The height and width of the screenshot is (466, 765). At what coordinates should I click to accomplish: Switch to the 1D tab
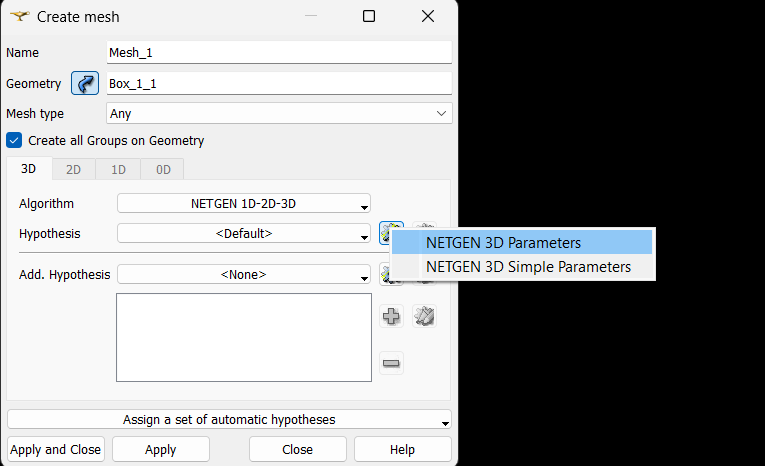[x=118, y=169]
